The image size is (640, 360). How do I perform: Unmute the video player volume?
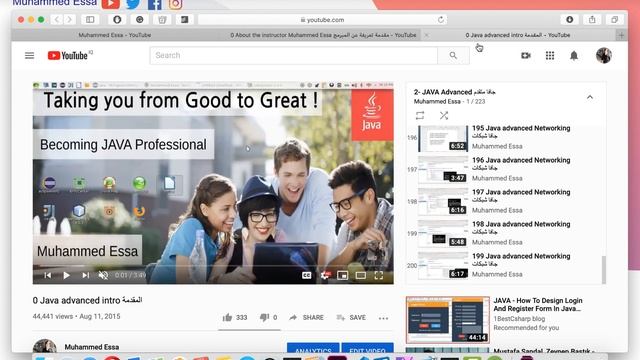coord(103,276)
